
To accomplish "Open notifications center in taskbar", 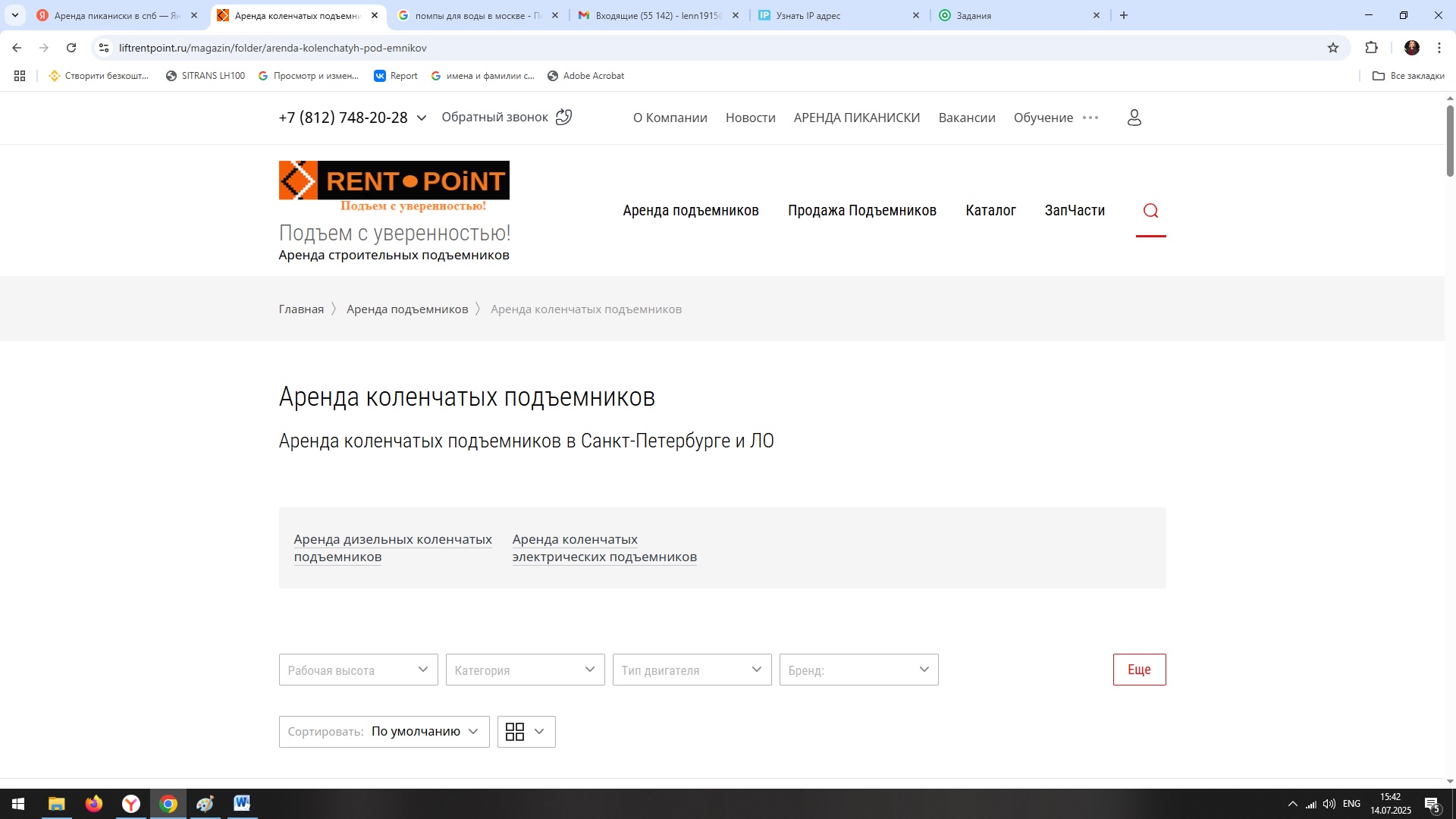I will tap(1432, 804).
